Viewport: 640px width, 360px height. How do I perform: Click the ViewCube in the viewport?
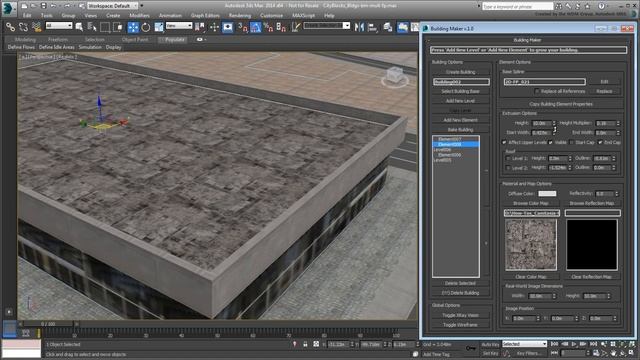[x=395, y=76]
